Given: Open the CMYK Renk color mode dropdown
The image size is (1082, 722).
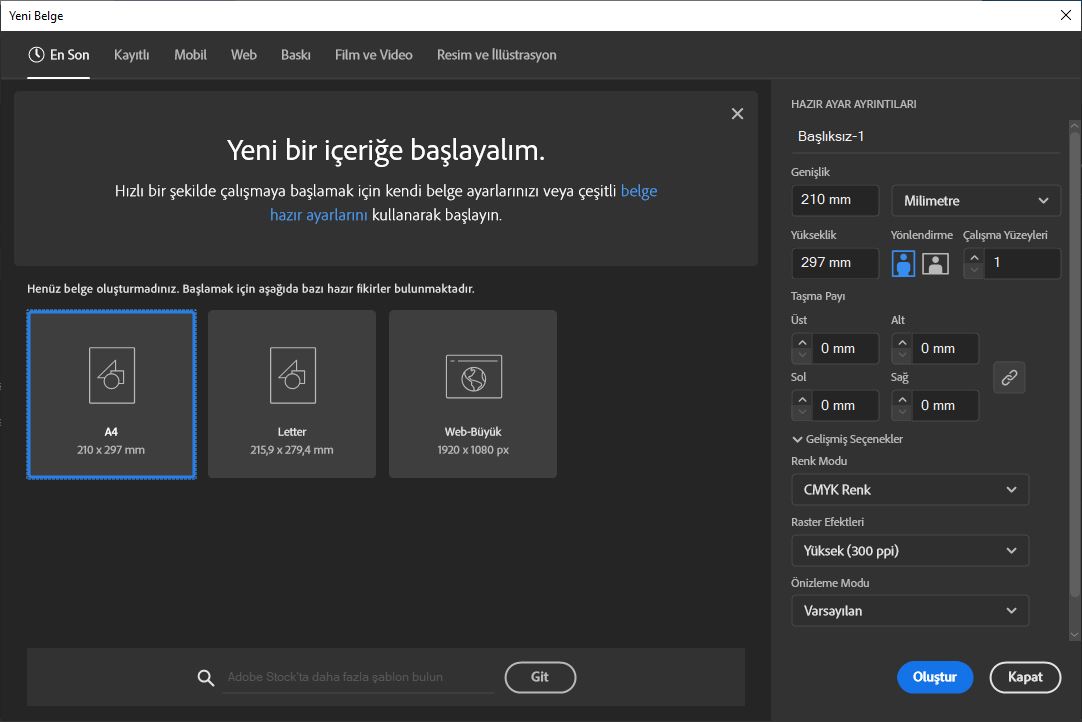Looking at the screenshot, I should [x=909, y=490].
